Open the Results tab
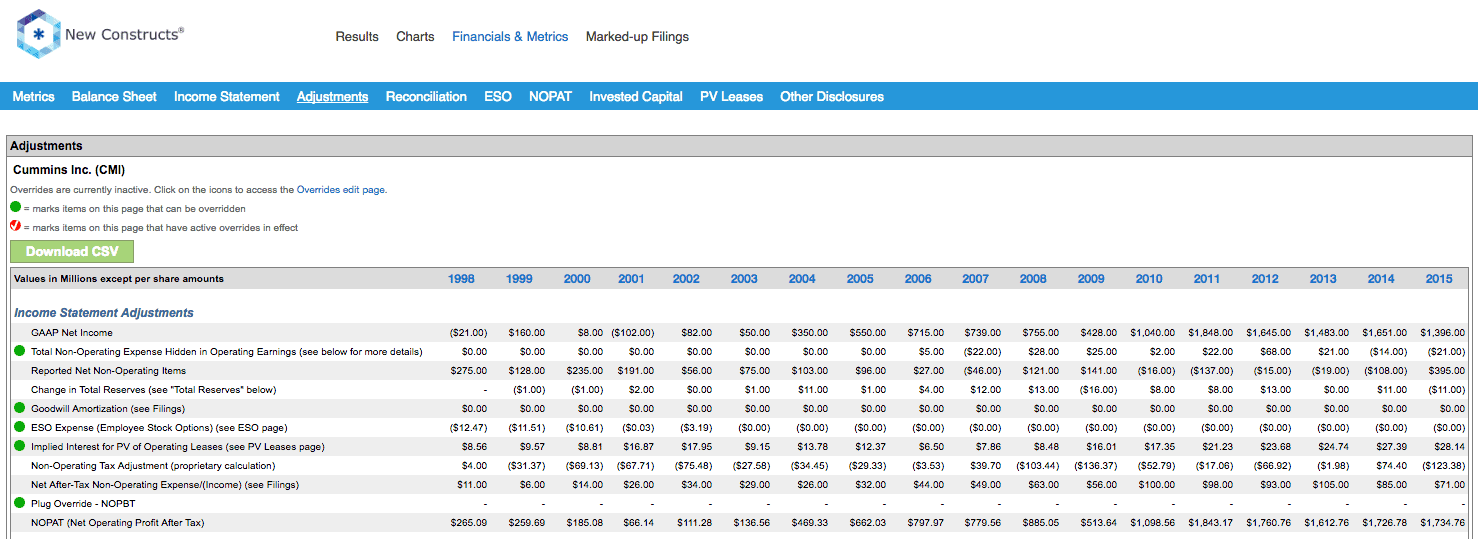This screenshot has width=1478, height=539. (357, 37)
